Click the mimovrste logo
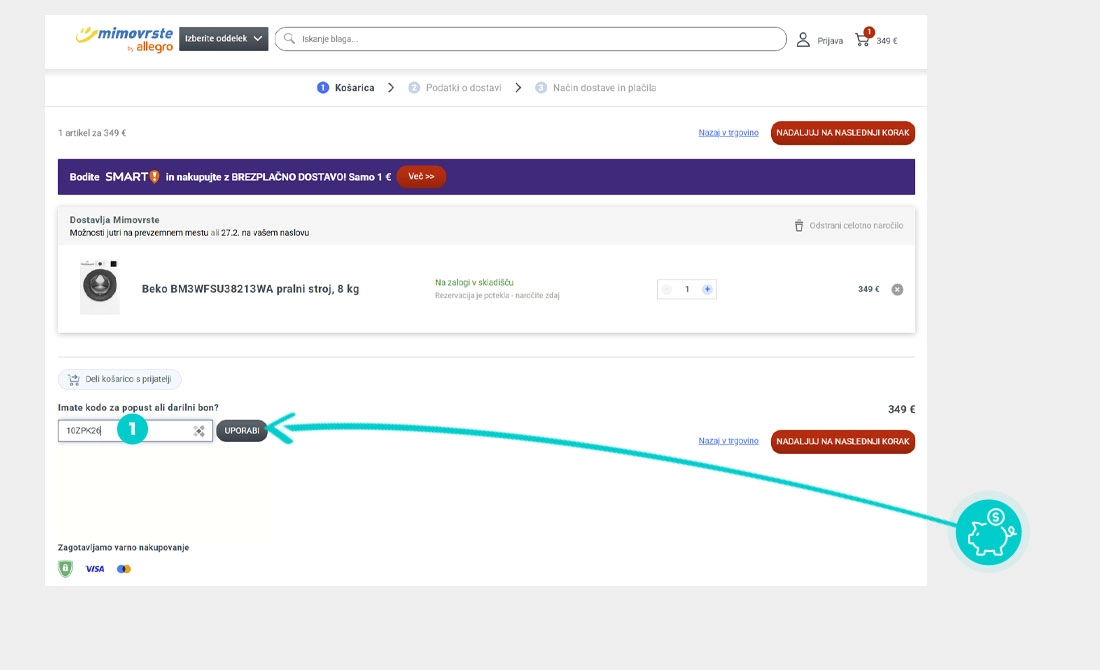The height and width of the screenshot is (670, 1100). (124, 38)
